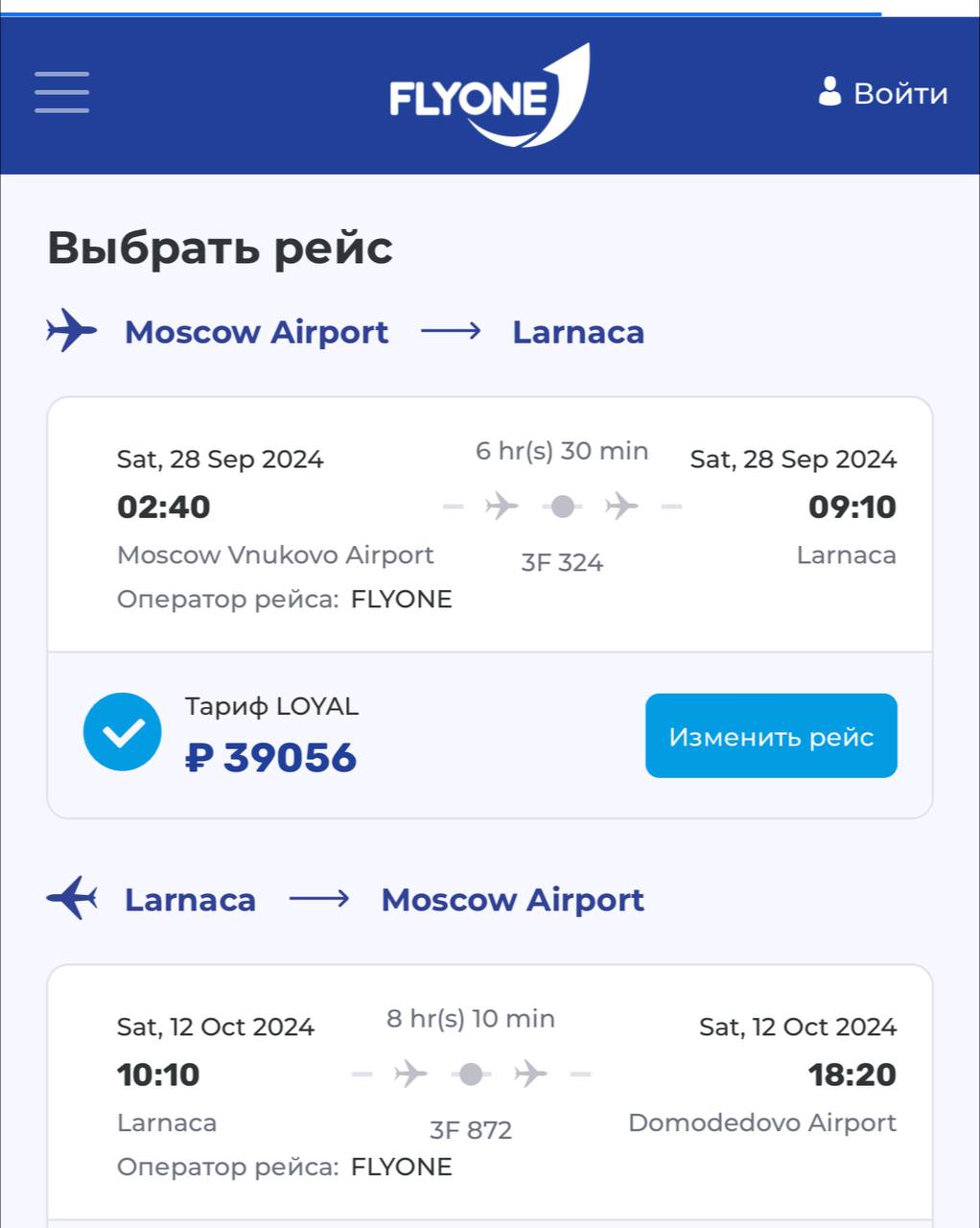The height and width of the screenshot is (1228, 980).
Task: Click flight number 3F 324
Action: tap(562, 562)
